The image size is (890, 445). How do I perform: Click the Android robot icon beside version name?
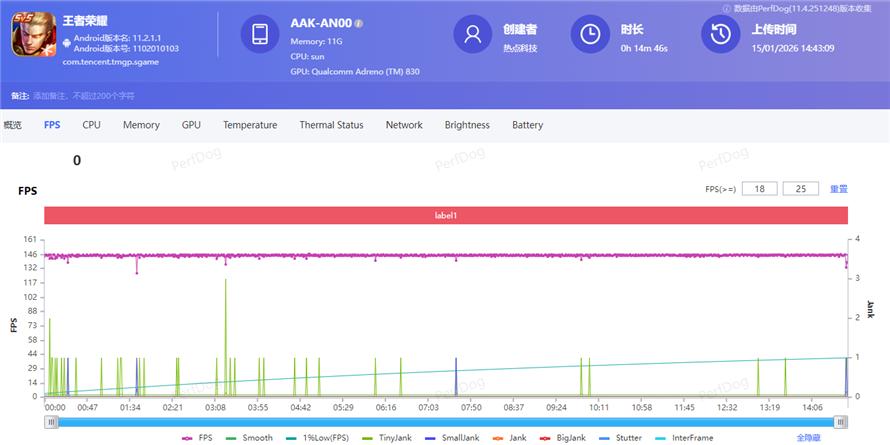point(67,43)
